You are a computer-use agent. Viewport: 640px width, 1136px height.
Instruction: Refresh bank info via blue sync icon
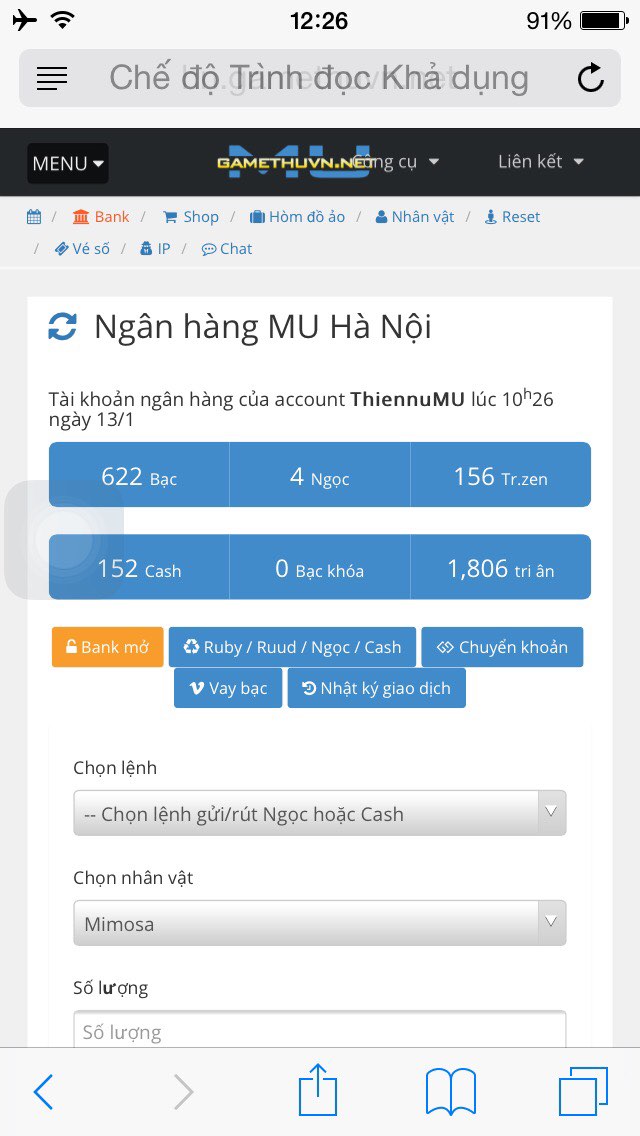point(62,327)
